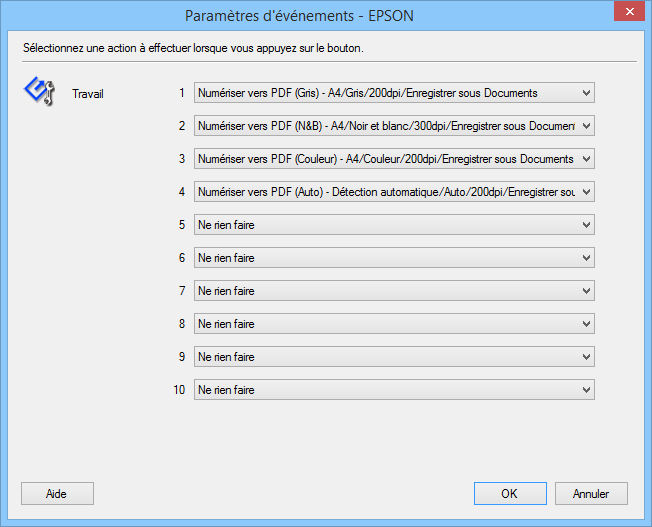Screen dimensions: 652x527
Task: Click the OK button
Action: point(510,494)
